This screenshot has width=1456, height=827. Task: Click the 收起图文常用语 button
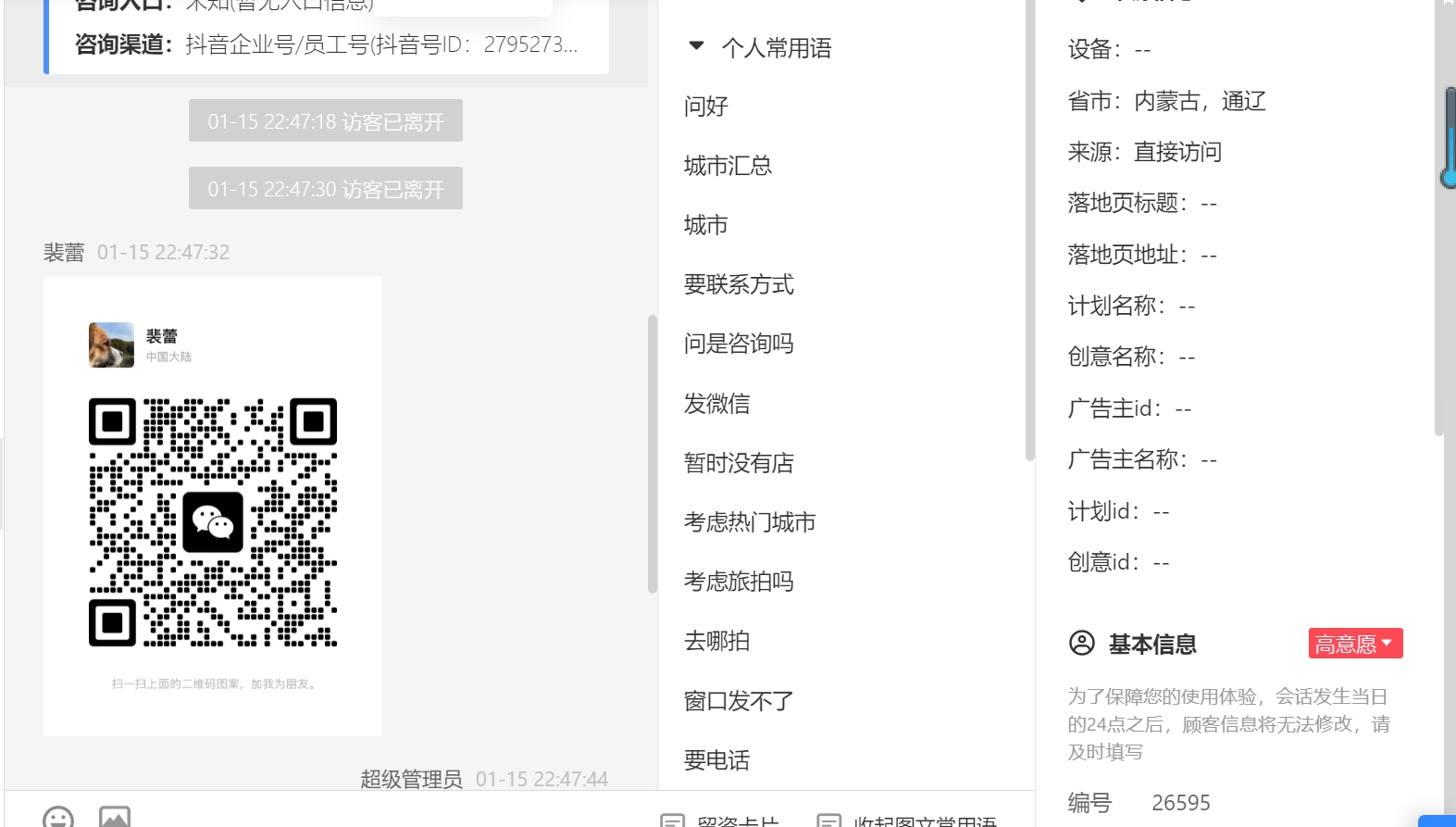tap(907, 821)
